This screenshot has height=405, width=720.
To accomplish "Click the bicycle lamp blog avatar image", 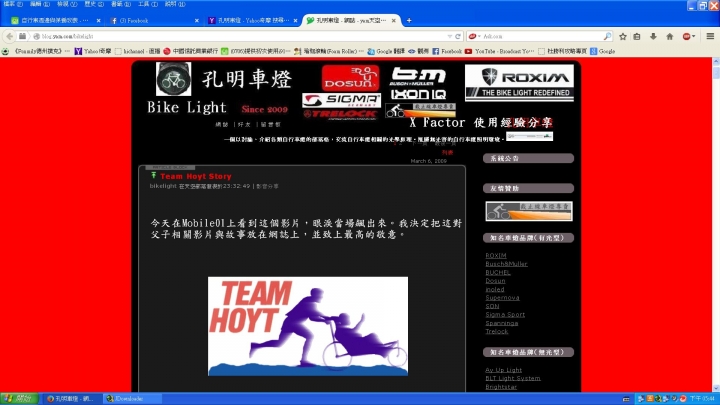I will 173,79.
